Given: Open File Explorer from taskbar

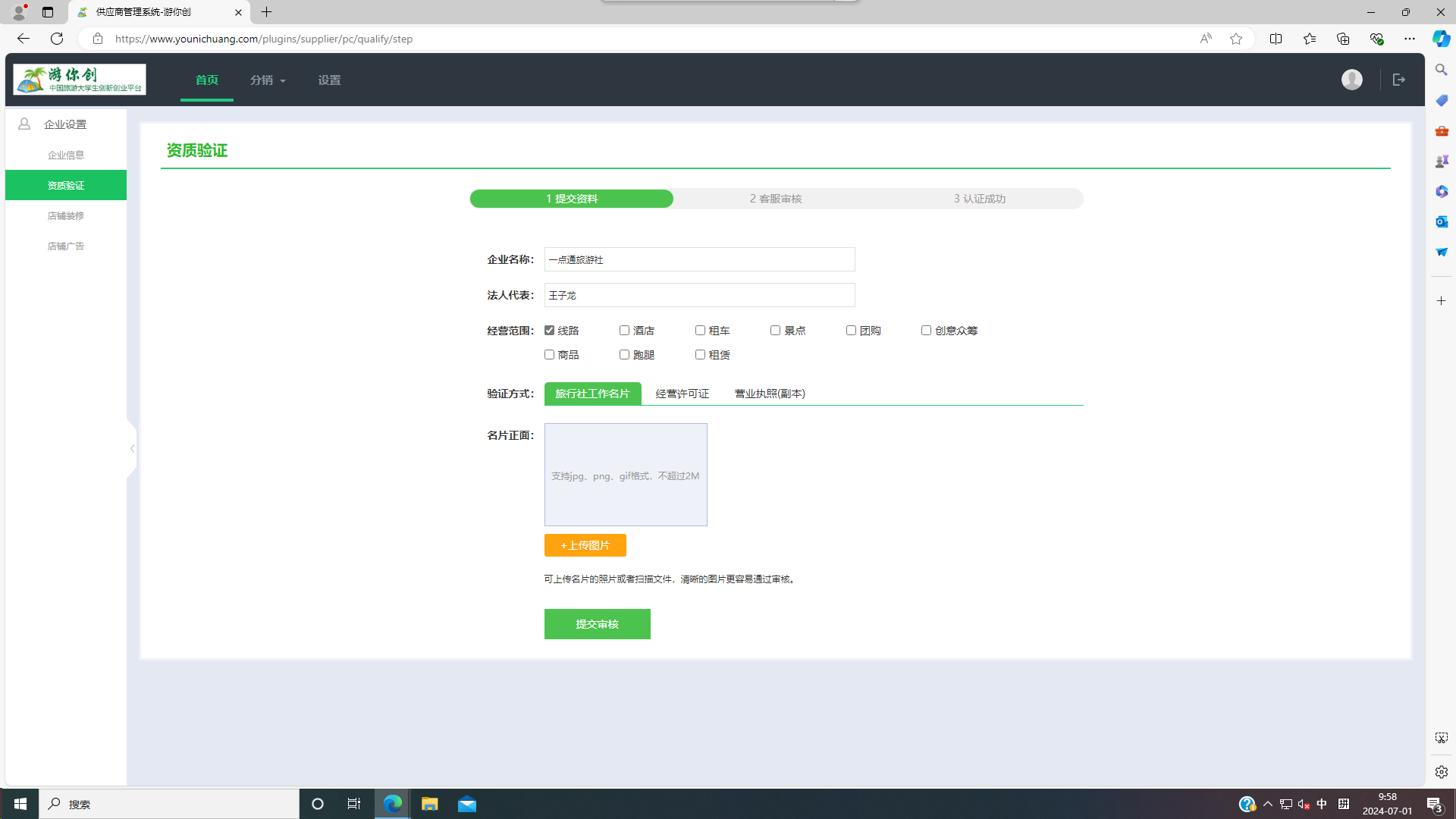Looking at the screenshot, I should tap(430, 804).
